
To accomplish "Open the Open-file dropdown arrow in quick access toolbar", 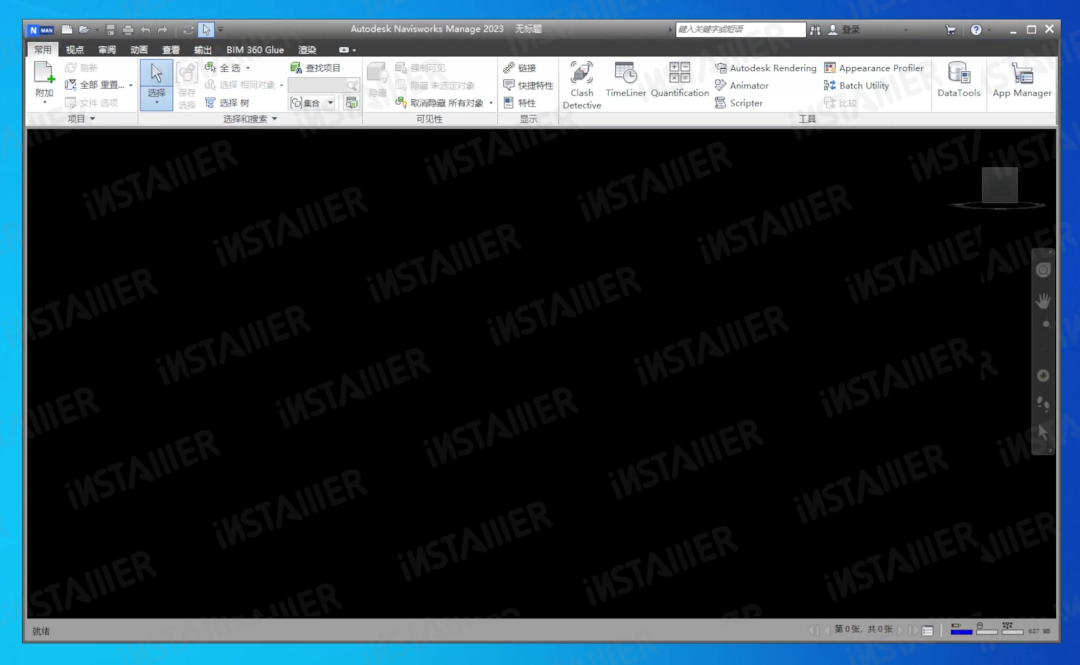I will coord(96,30).
